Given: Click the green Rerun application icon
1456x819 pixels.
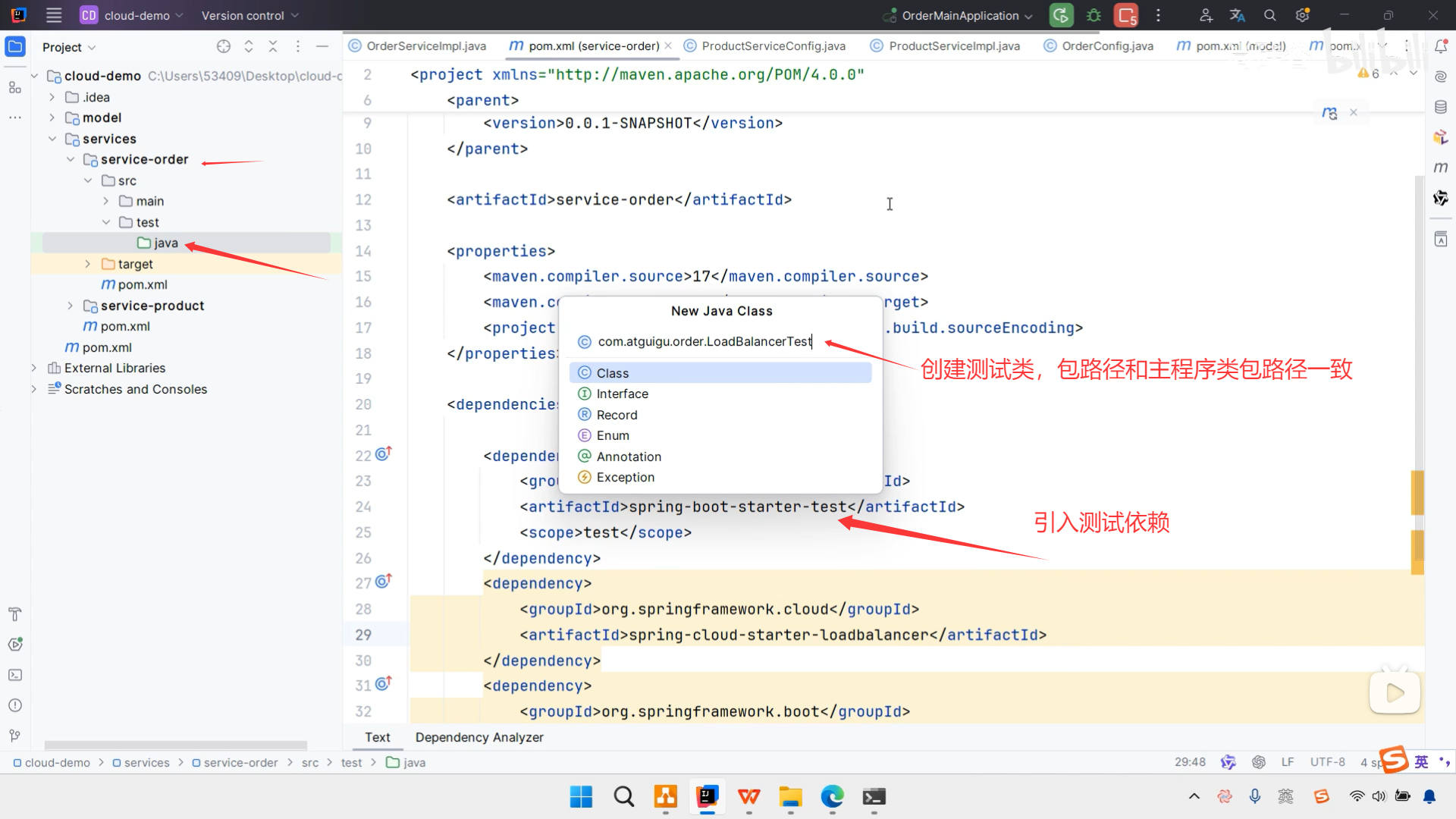Looking at the screenshot, I should click(1061, 15).
